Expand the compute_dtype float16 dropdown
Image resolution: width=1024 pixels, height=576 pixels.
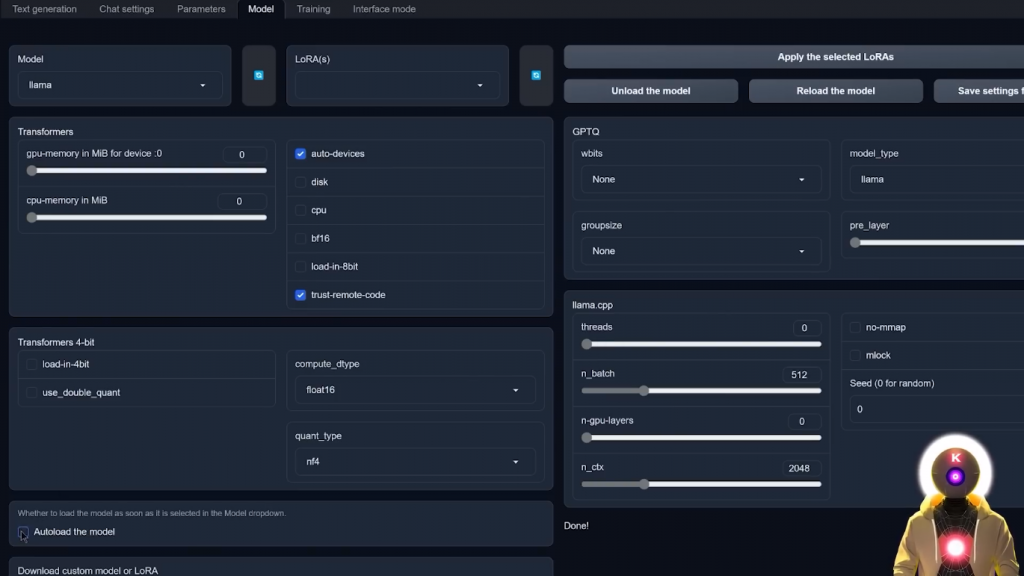click(414, 390)
